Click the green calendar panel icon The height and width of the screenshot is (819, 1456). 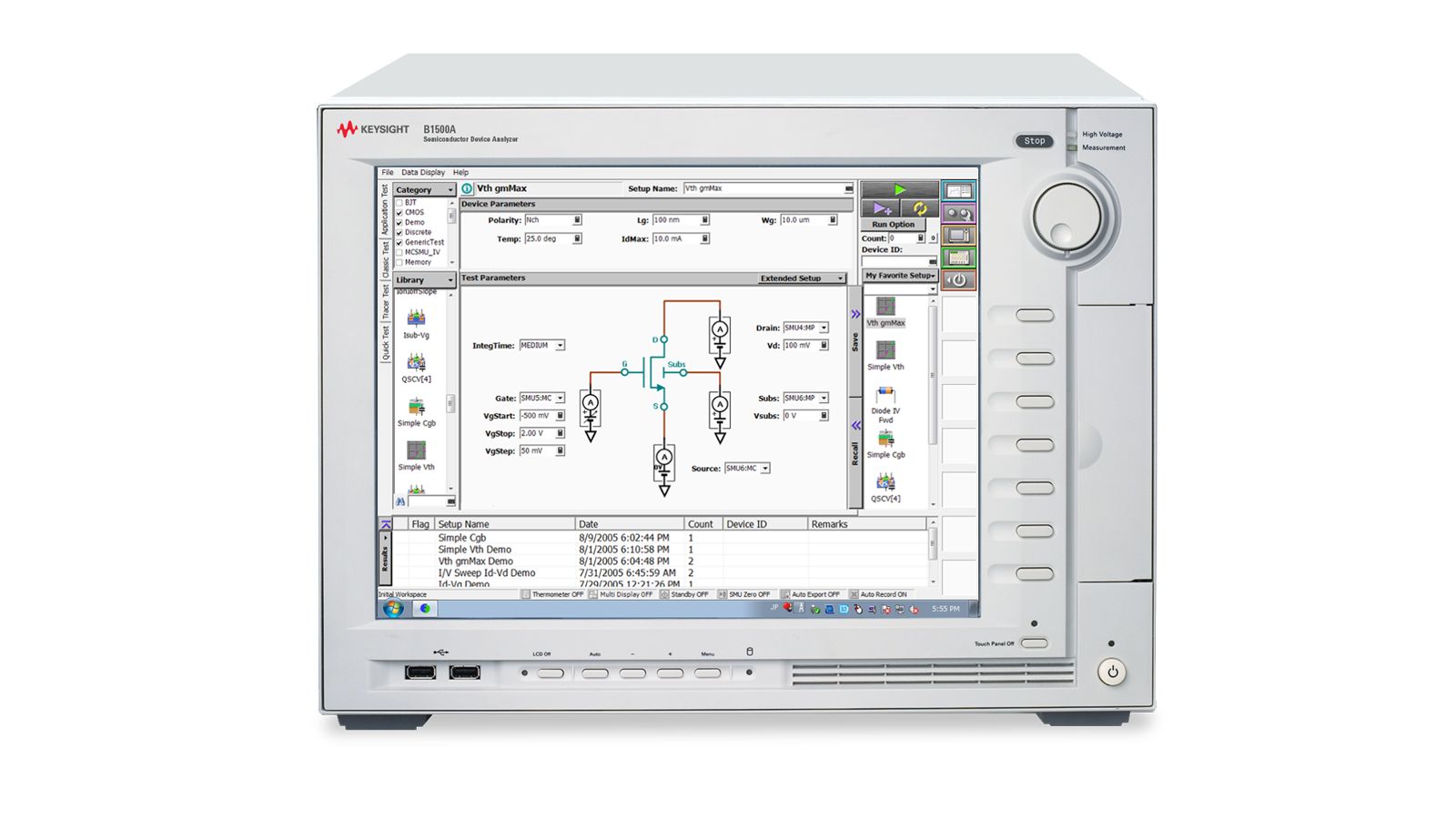tap(958, 258)
